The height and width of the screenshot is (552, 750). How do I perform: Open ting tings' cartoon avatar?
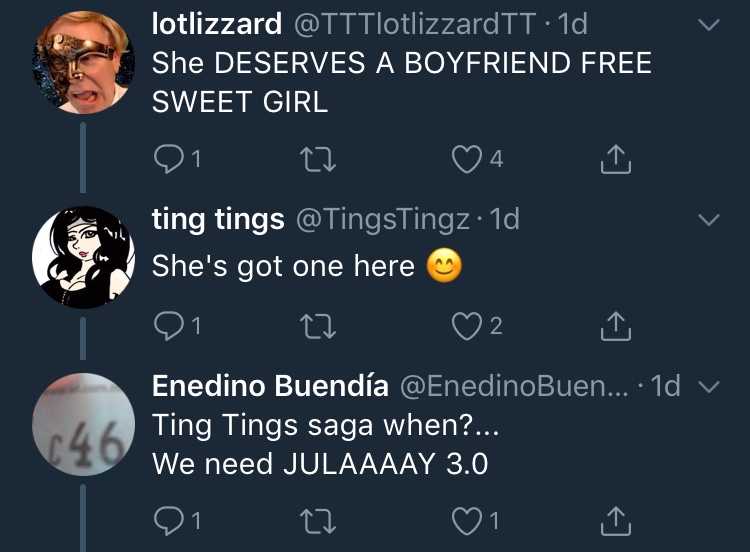pos(83,257)
